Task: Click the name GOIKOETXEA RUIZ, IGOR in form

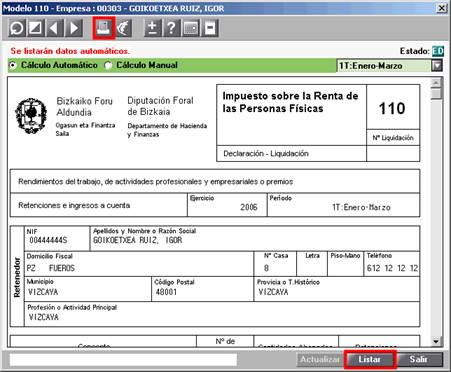Action: click(x=137, y=240)
